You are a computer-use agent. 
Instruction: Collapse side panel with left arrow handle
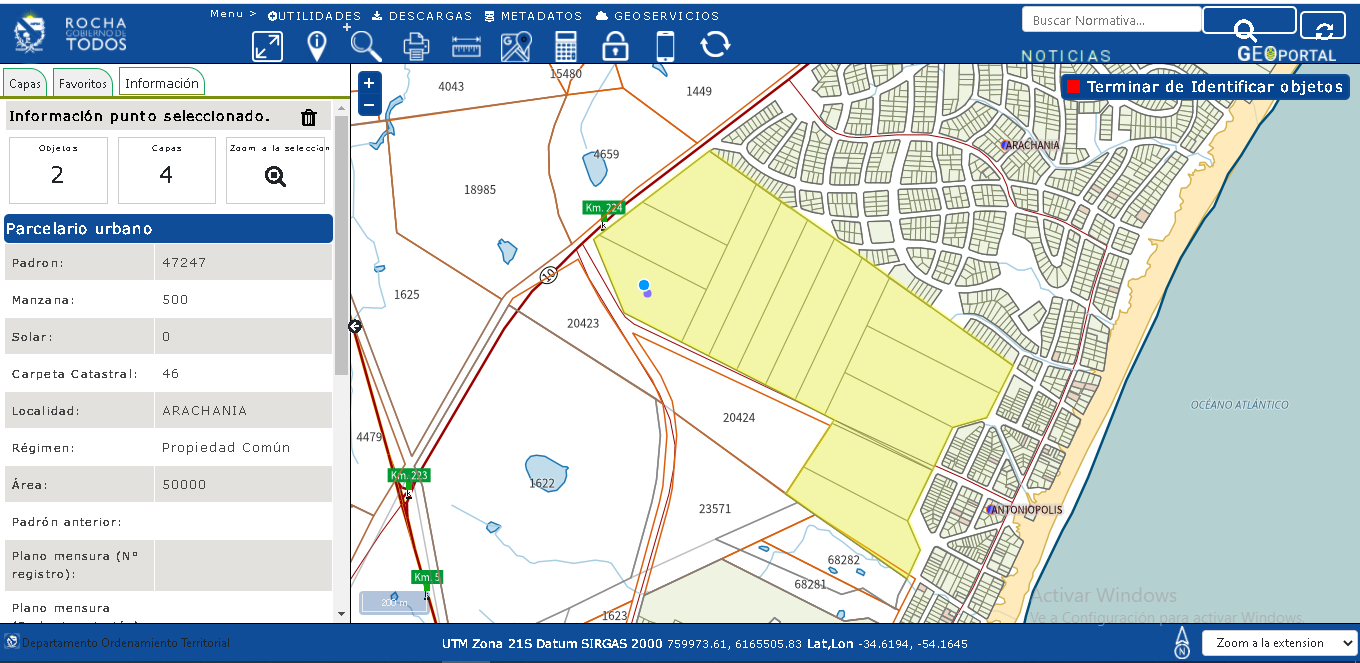pyautogui.click(x=355, y=326)
